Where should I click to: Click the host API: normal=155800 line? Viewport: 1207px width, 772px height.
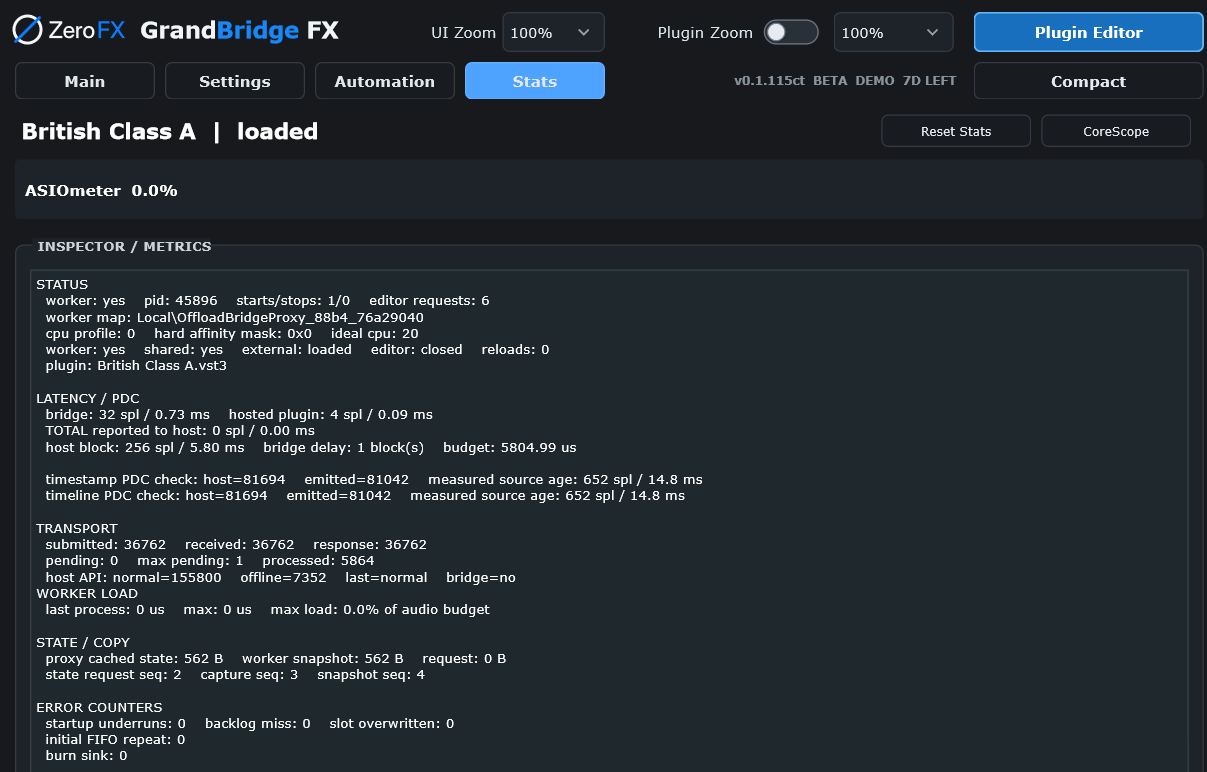[x=281, y=577]
